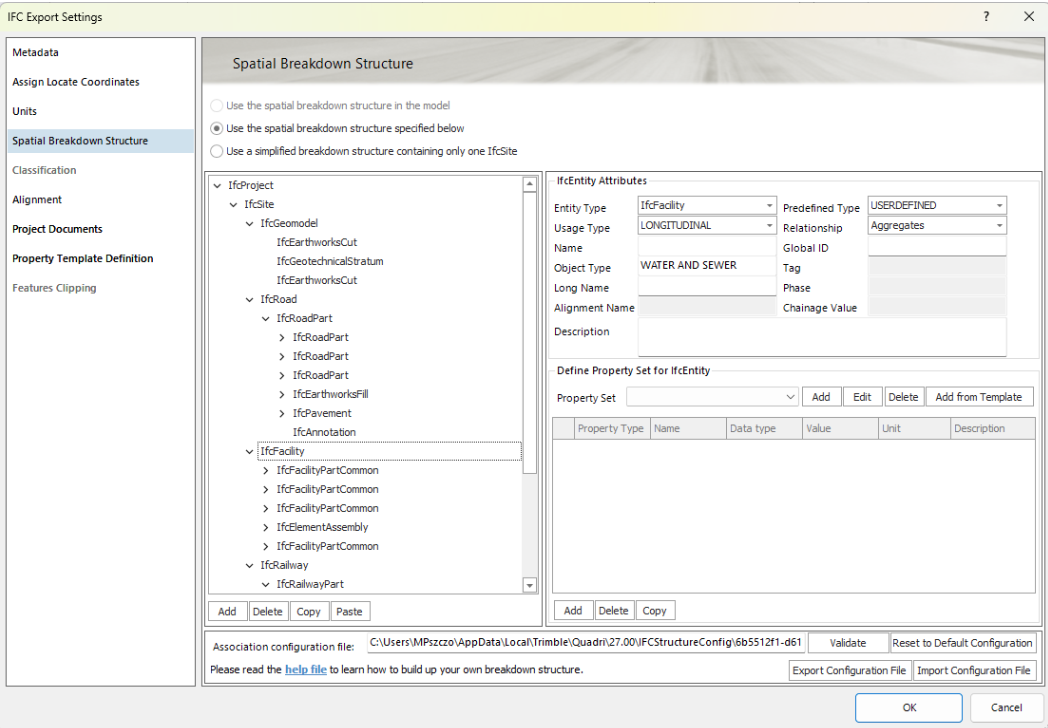This screenshot has width=1048, height=728.
Task: Click Add below the property table
Action: (x=573, y=610)
